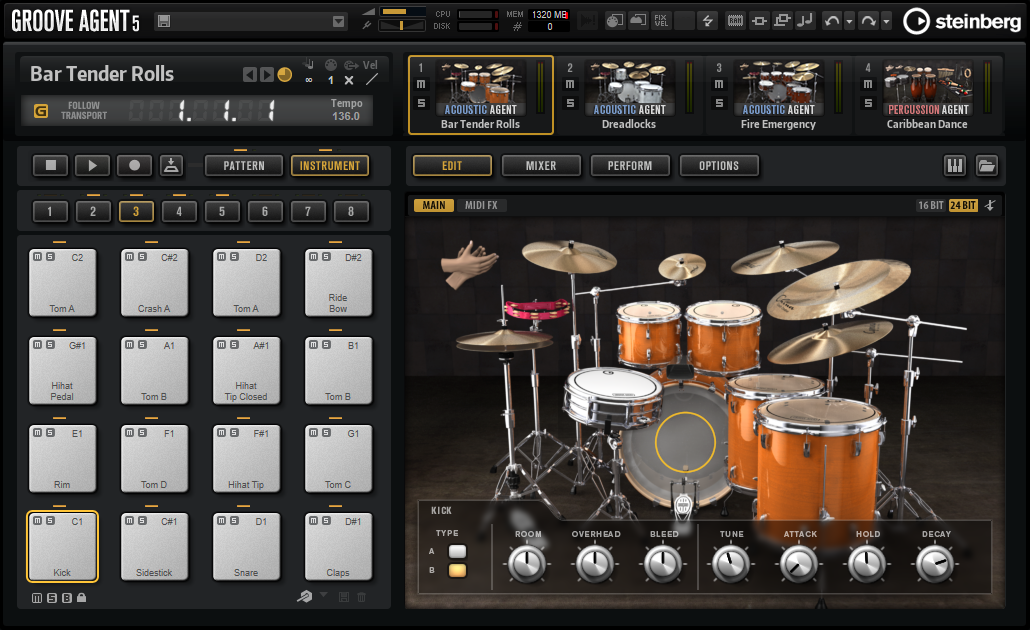Click the undo arrow icon
Viewport: 1030px width, 630px height.
click(832, 21)
